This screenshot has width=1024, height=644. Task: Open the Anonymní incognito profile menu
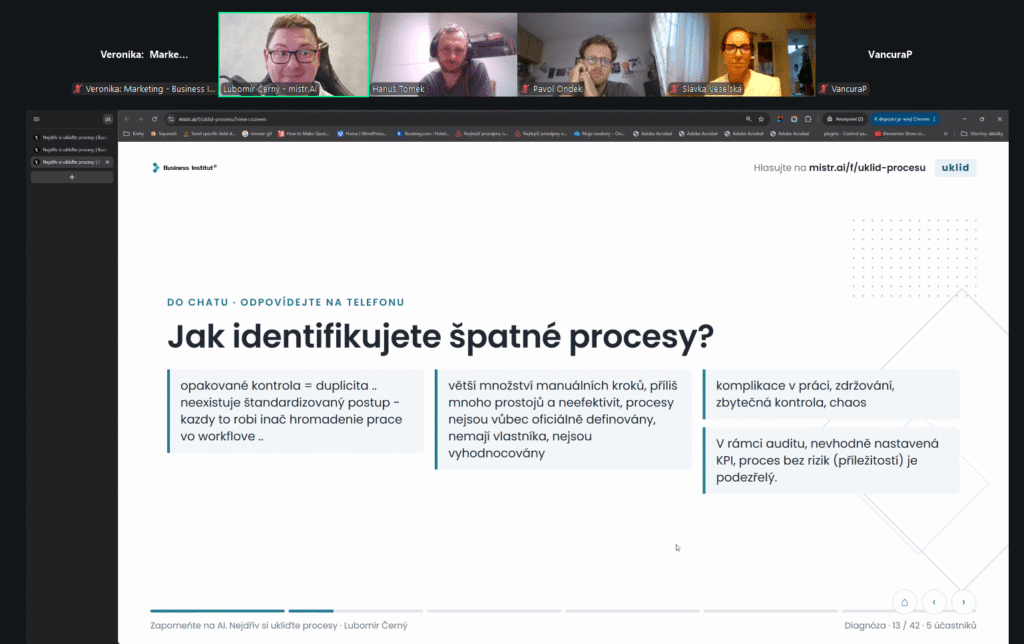click(844, 119)
